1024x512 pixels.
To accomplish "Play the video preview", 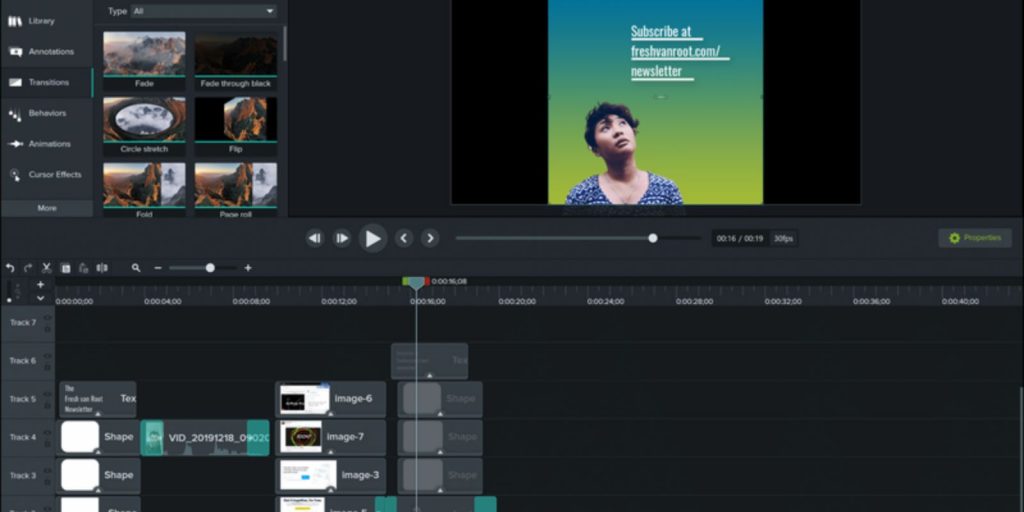I will click(x=373, y=238).
